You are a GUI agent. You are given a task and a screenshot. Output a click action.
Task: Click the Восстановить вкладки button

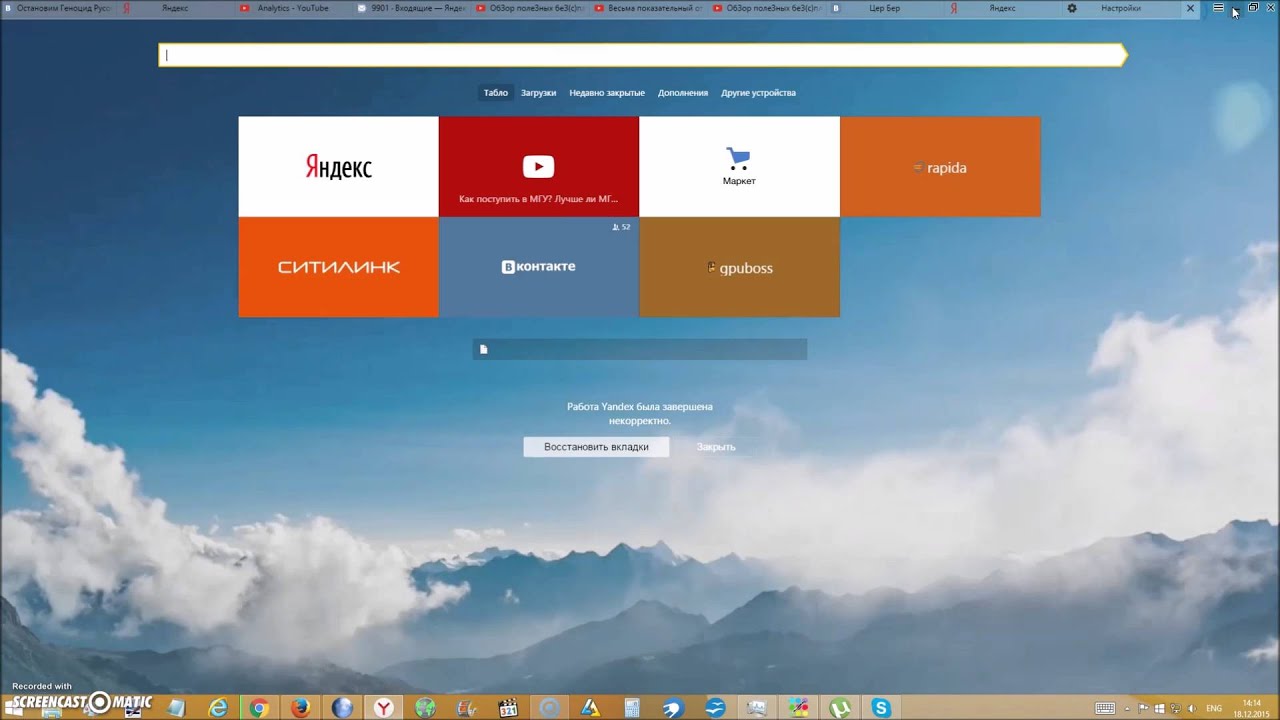[596, 447]
